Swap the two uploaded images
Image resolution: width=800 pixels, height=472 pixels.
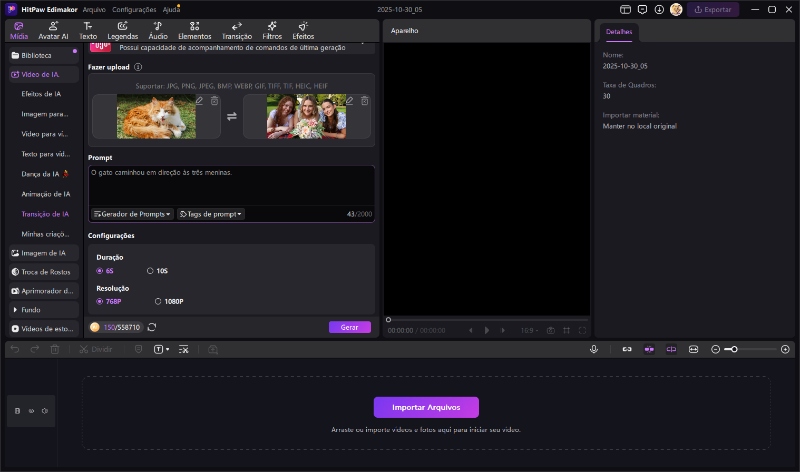click(x=232, y=116)
